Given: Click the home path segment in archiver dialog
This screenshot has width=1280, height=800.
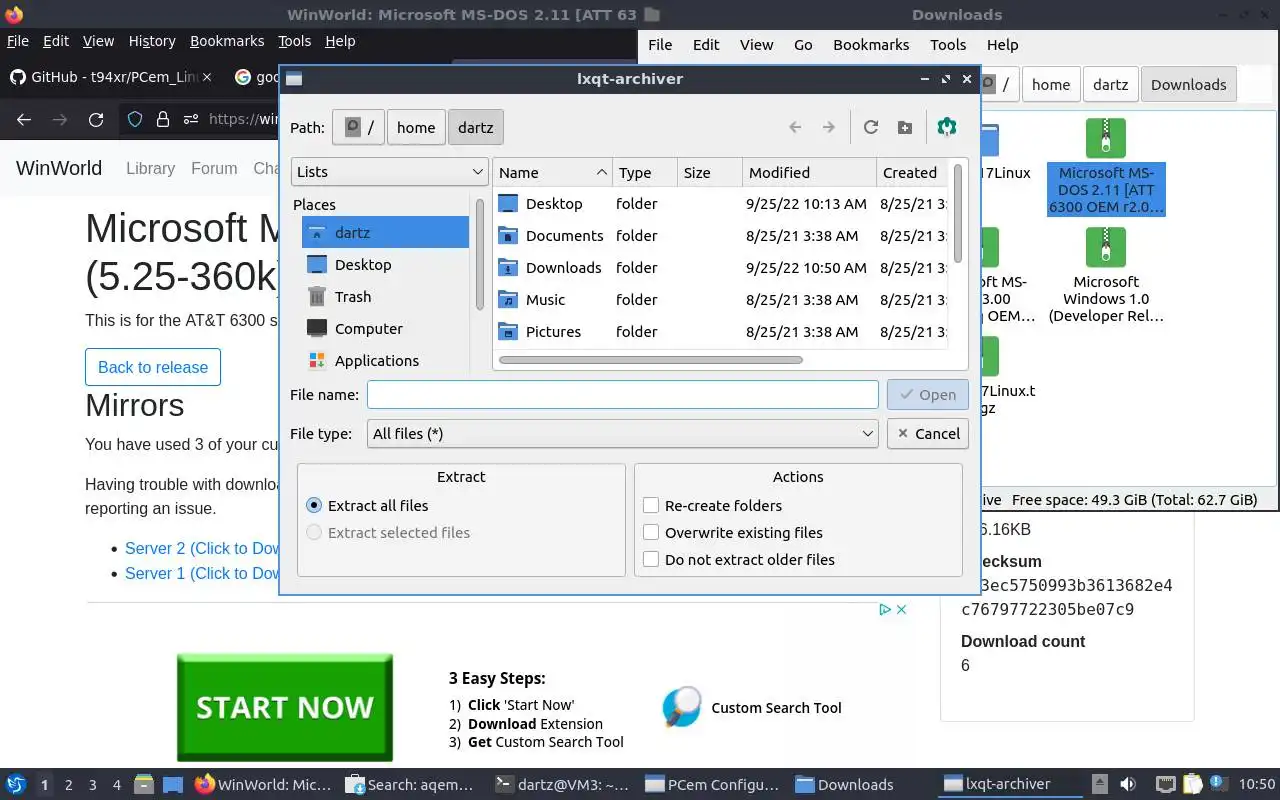Looking at the screenshot, I should pos(416,127).
